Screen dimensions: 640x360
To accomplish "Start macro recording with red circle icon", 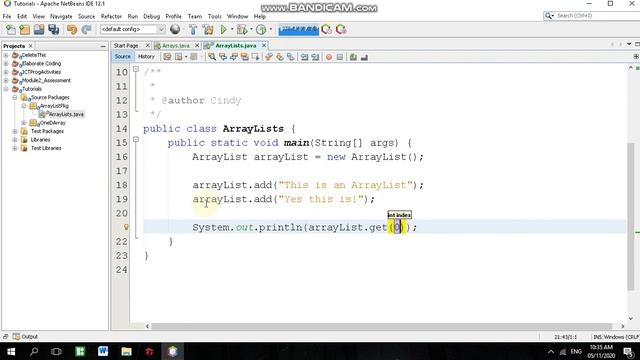I will pyautogui.click(x=329, y=57).
